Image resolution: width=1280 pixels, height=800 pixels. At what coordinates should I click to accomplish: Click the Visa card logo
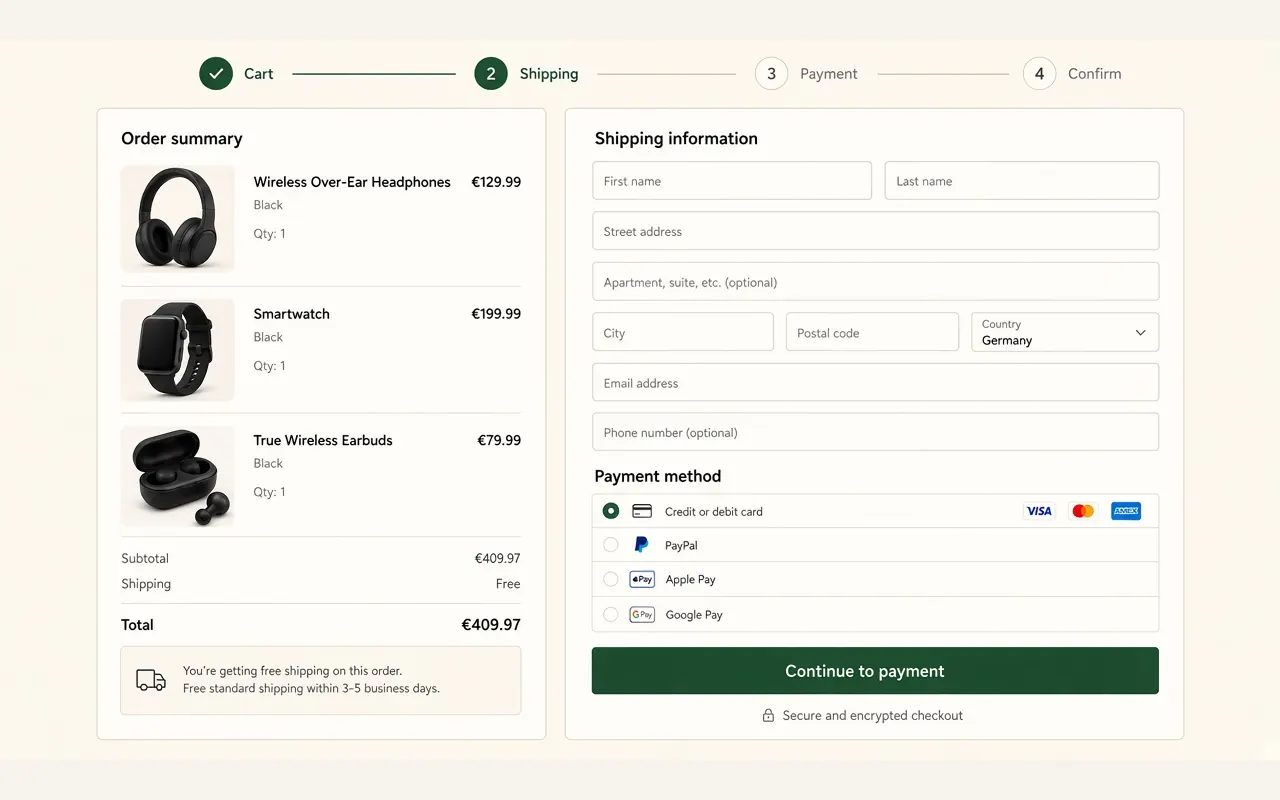click(1039, 511)
